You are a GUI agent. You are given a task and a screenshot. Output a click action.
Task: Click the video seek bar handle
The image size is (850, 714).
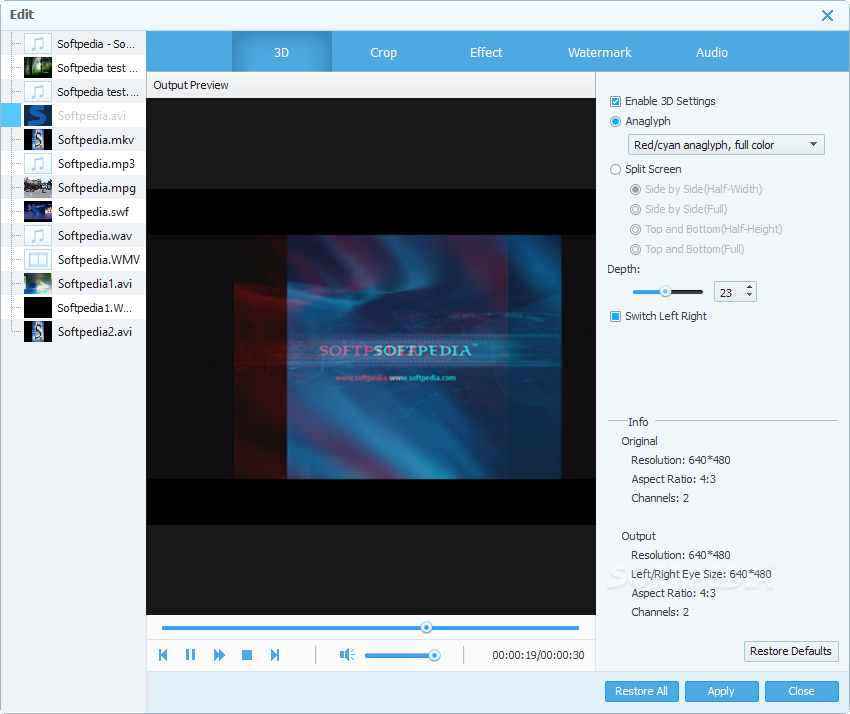click(x=427, y=627)
